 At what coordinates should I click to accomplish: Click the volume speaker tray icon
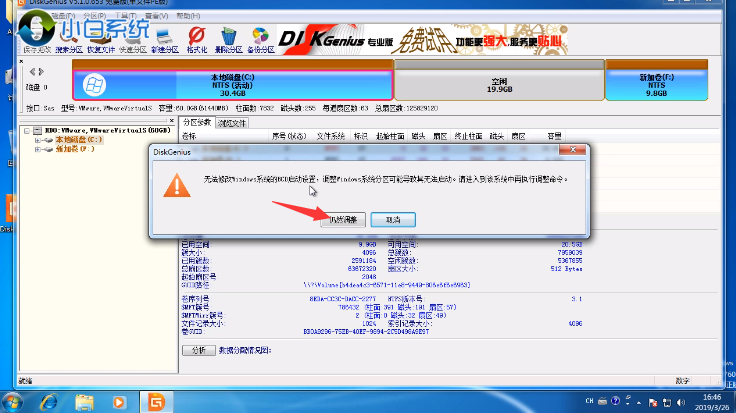[681, 402]
